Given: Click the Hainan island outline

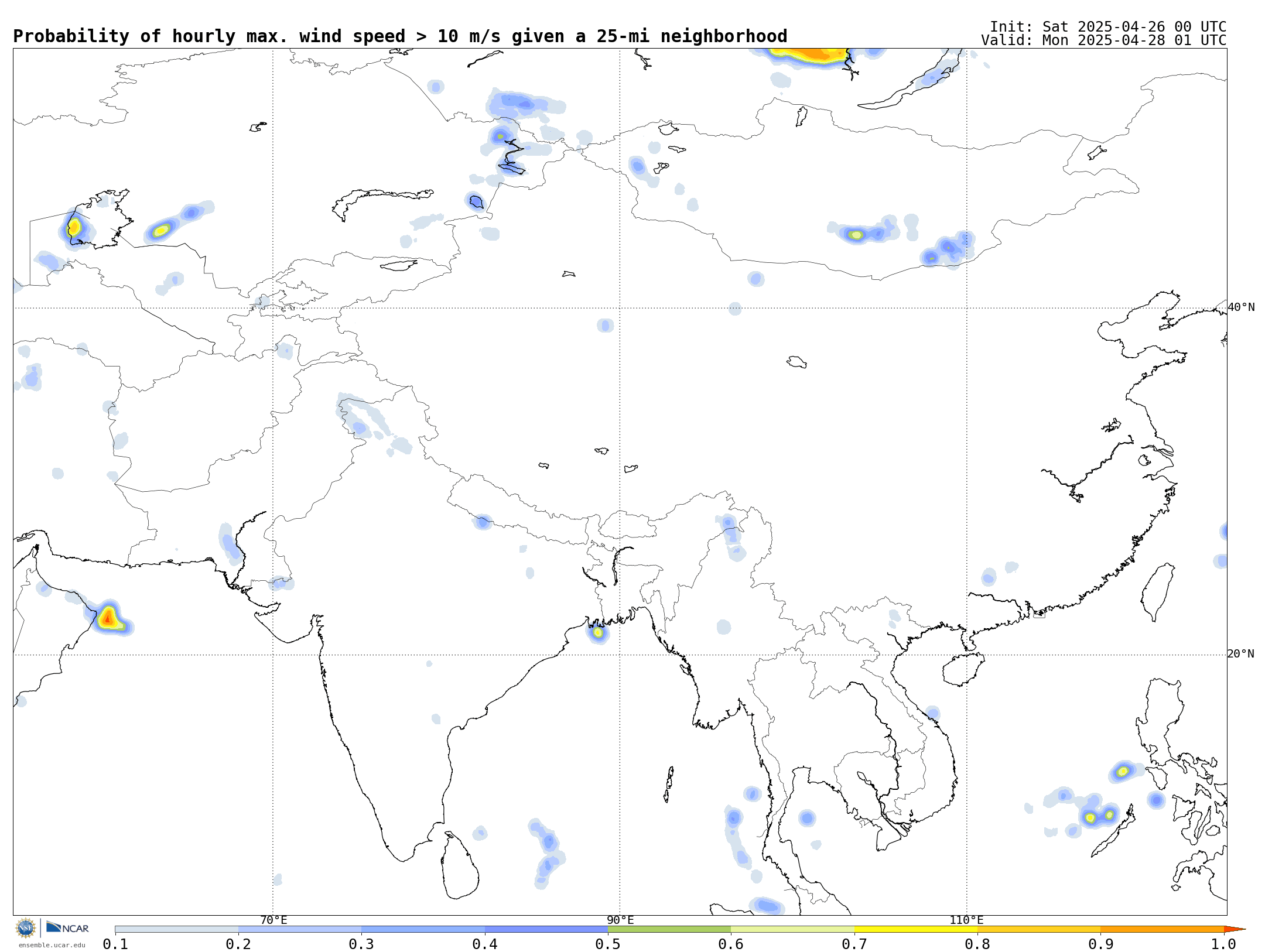Looking at the screenshot, I should click(963, 670).
